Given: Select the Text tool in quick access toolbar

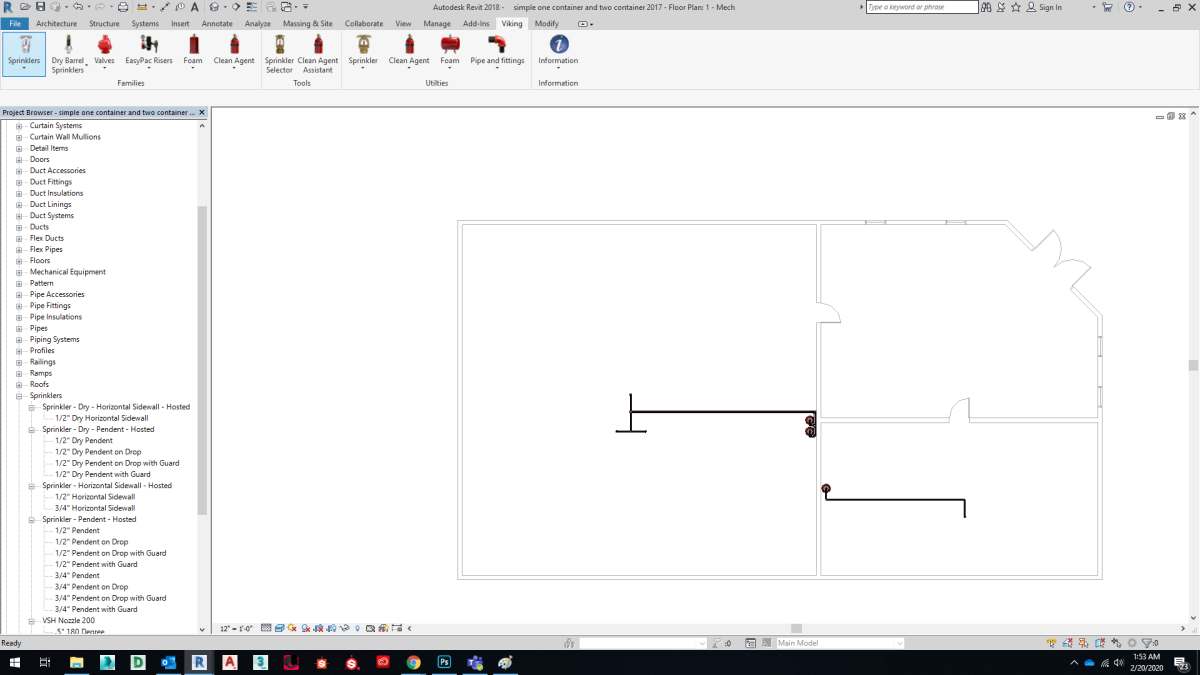Looking at the screenshot, I should tap(194, 7).
